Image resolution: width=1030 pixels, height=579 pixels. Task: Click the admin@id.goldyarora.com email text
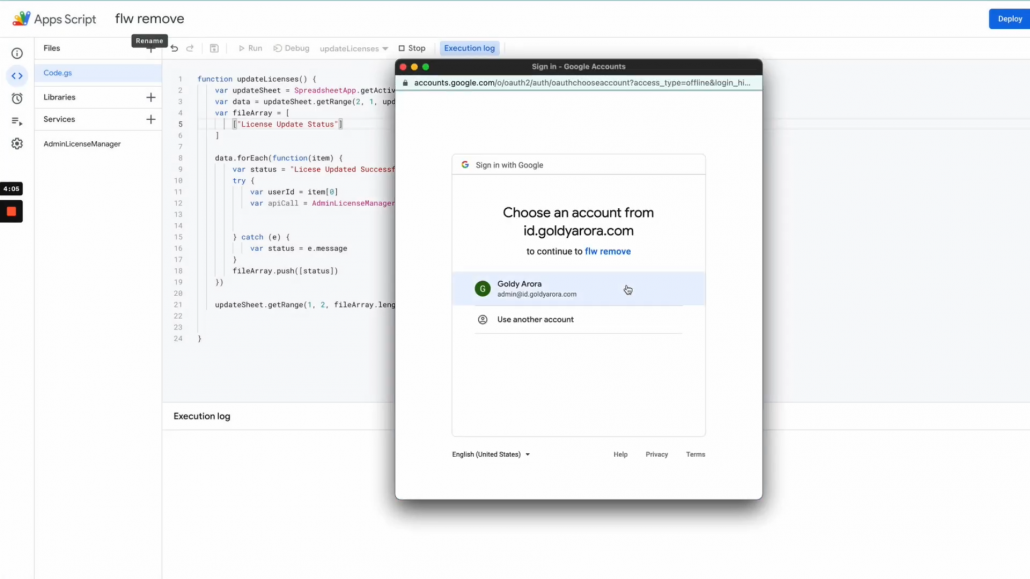click(x=537, y=294)
